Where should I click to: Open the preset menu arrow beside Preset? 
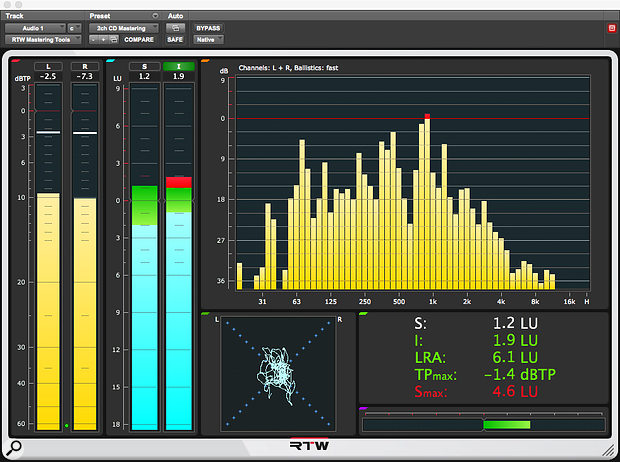[x=155, y=16]
